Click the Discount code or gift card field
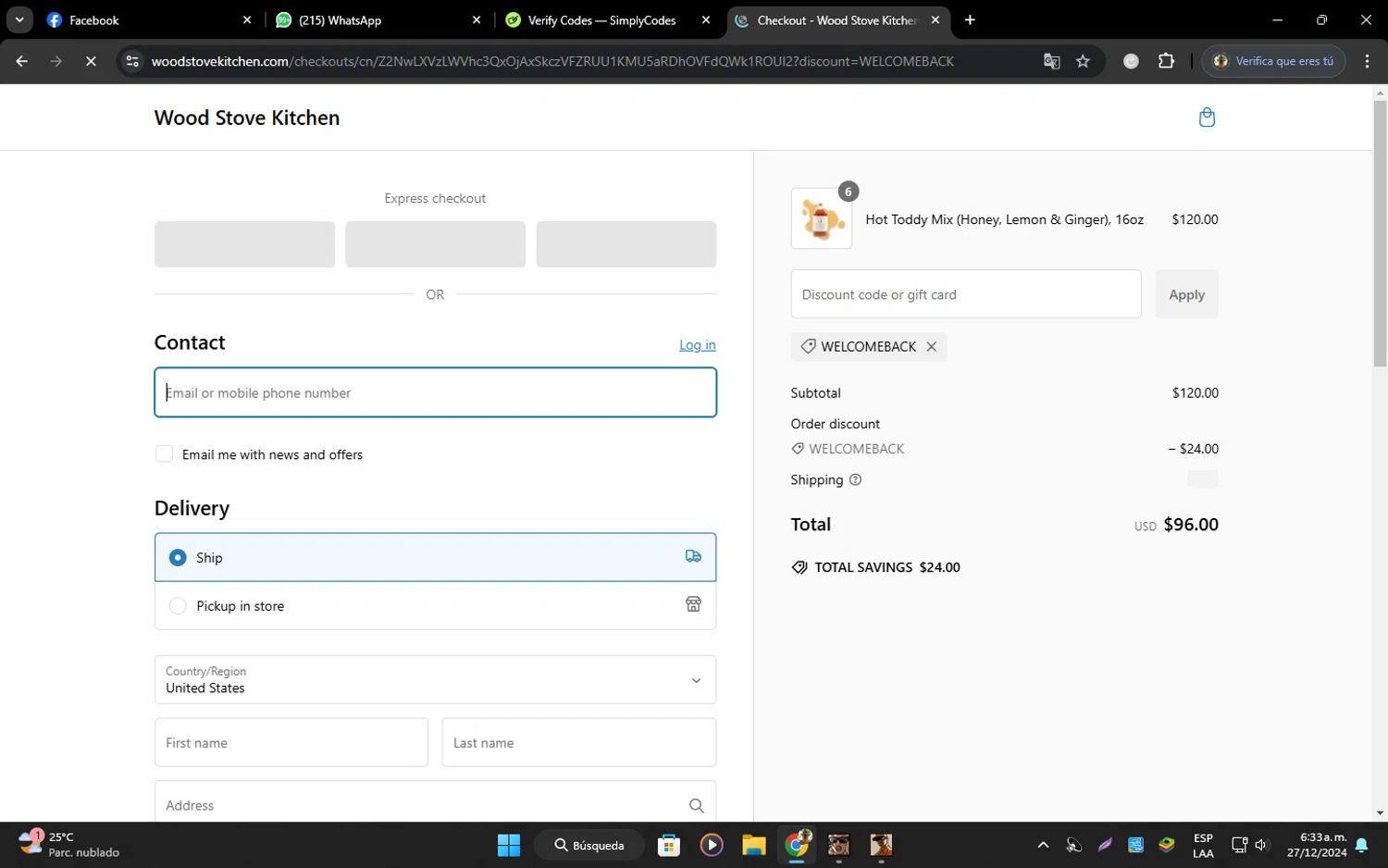The image size is (1388, 868). (965, 295)
